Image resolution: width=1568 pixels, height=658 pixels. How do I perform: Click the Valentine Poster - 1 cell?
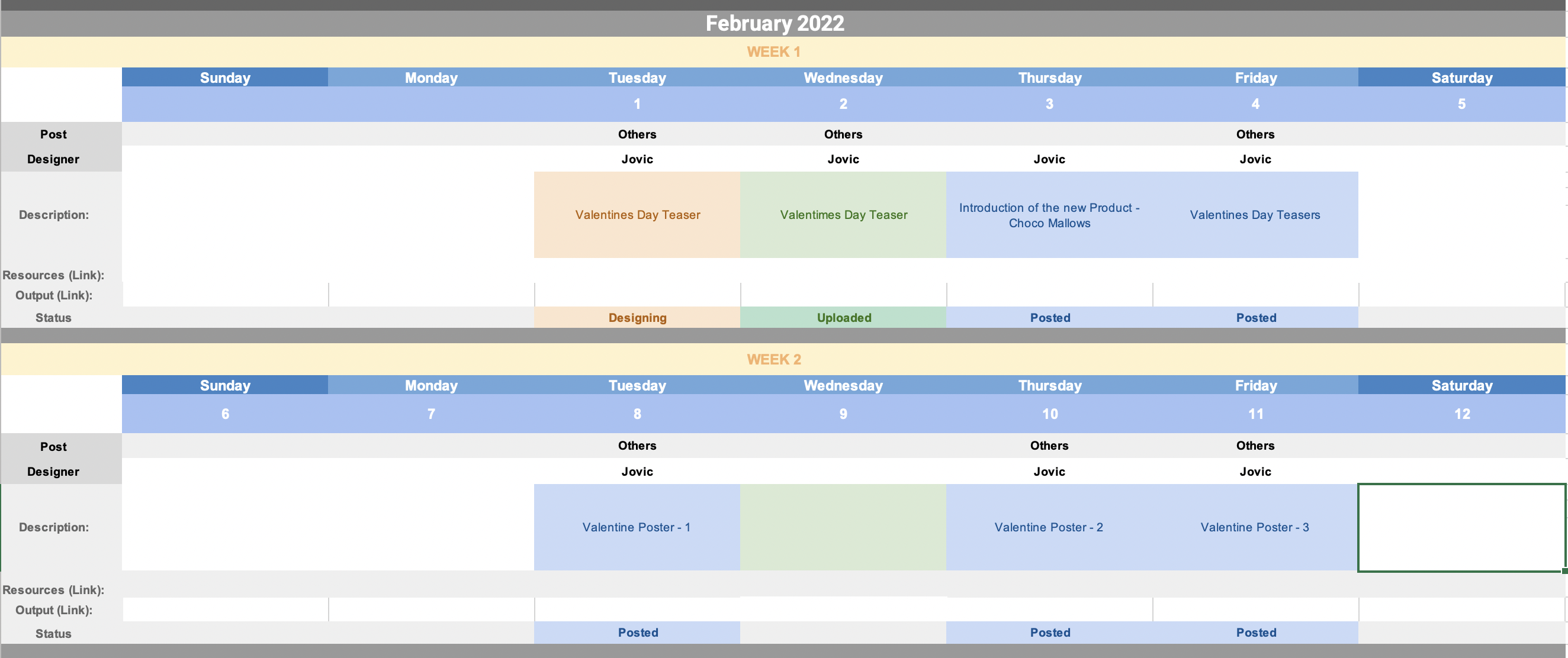(637, 527)
